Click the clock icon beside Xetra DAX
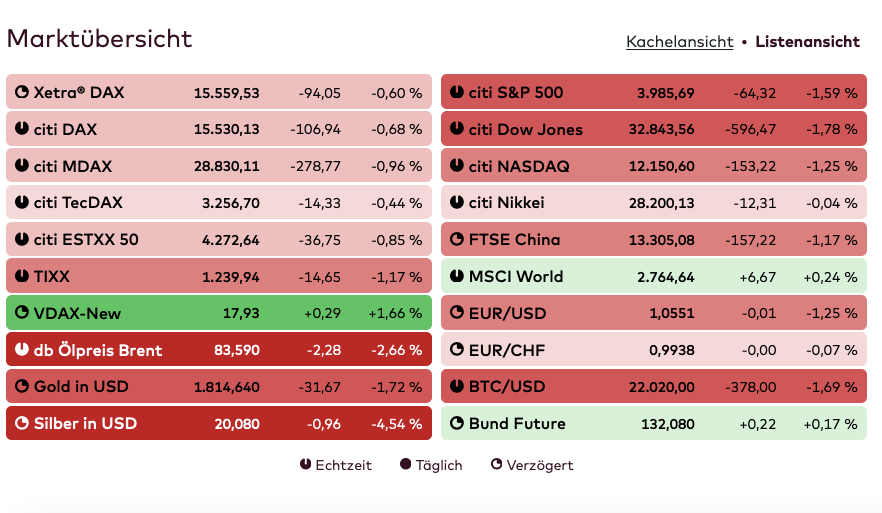Viewport: 882px width, 513px height. tap(22, 93)
